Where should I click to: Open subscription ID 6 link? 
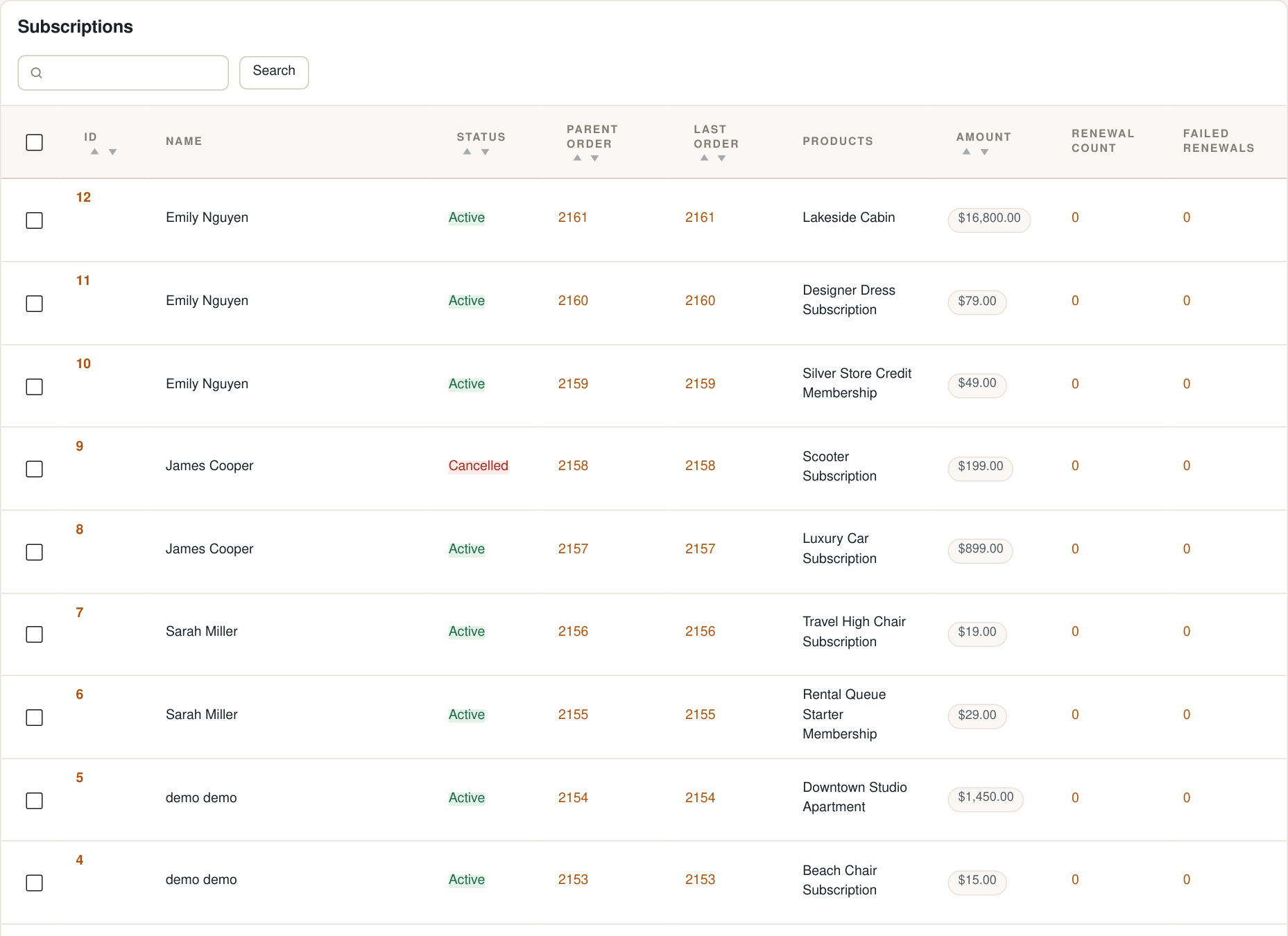pyautogui.click(x=80, y=695)
